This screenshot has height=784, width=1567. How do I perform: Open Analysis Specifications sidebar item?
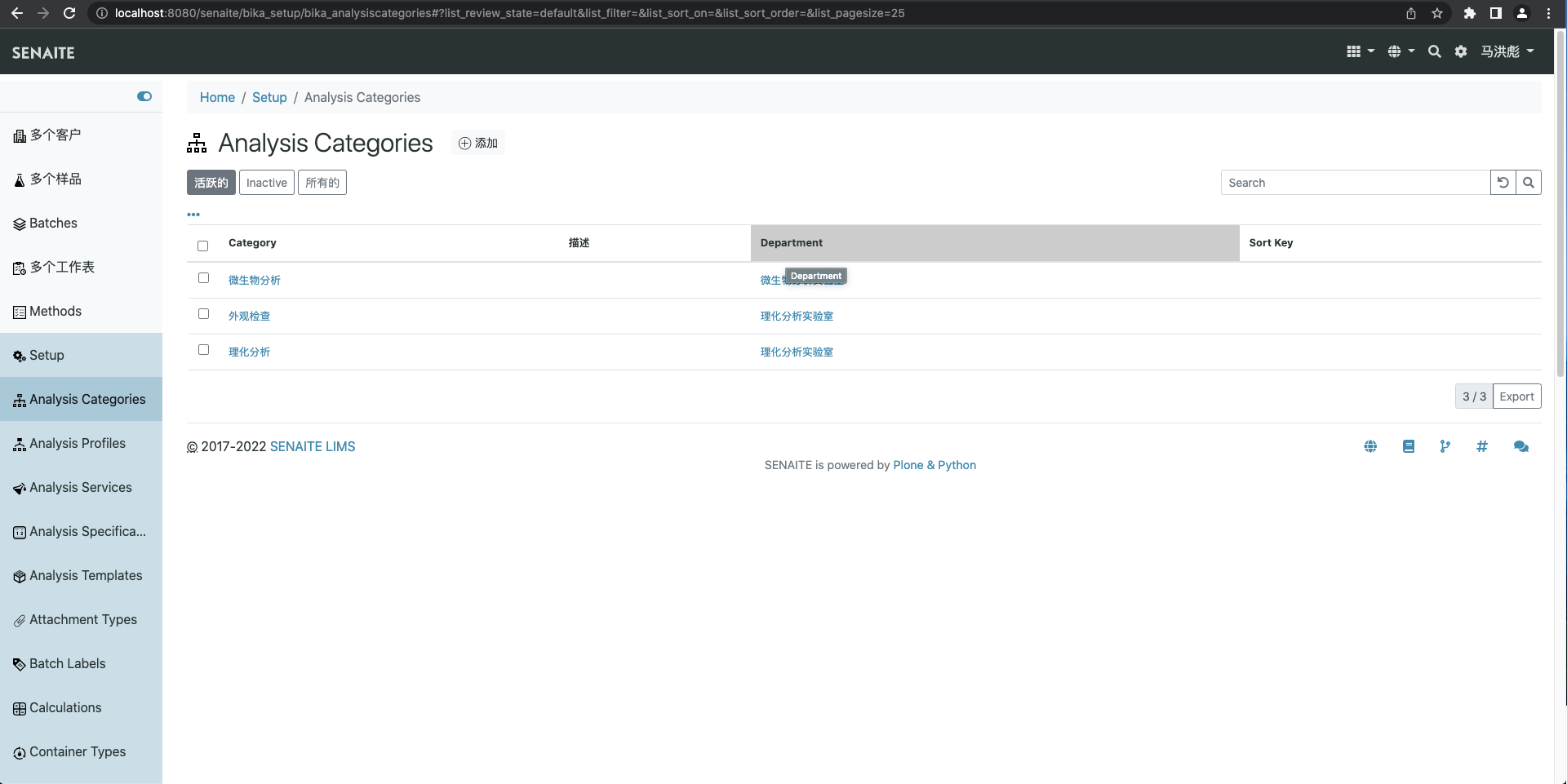point(81,531)
